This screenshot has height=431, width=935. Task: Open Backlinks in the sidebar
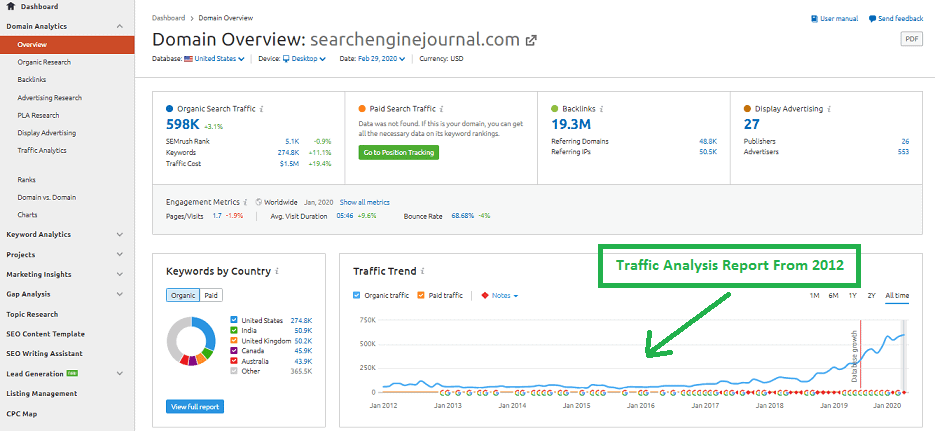(32, 79)
